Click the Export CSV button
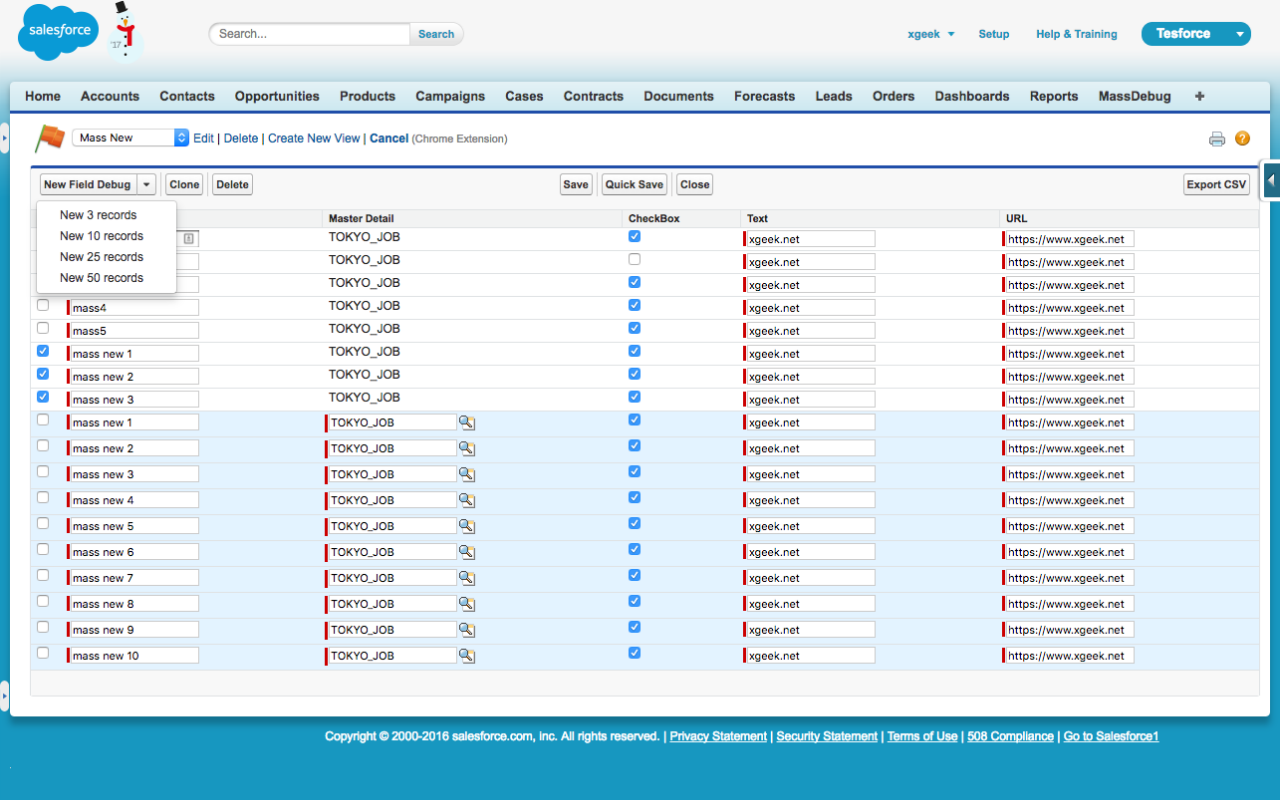This screenshot has width=1280, height=800. click(1216, 184)
